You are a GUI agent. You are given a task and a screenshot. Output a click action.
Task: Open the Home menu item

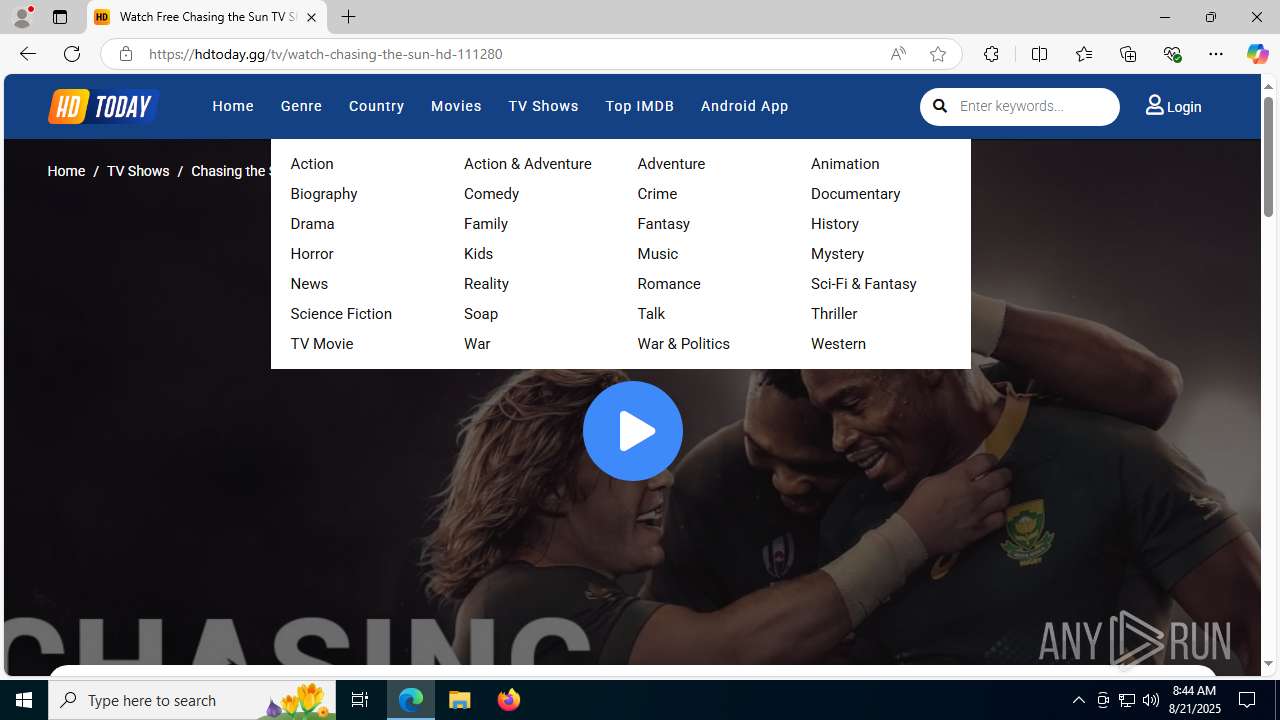pos(233,106)
